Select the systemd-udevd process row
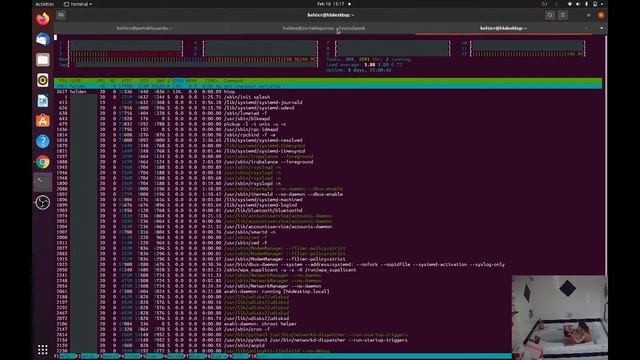 pos(328,108)
